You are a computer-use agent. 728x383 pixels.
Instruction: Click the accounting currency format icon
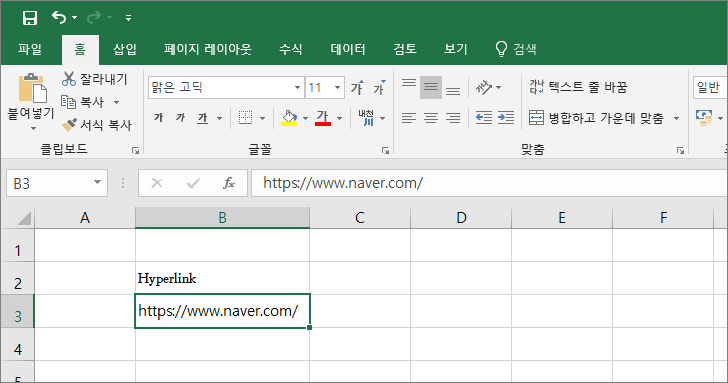(x=704, y=118)
